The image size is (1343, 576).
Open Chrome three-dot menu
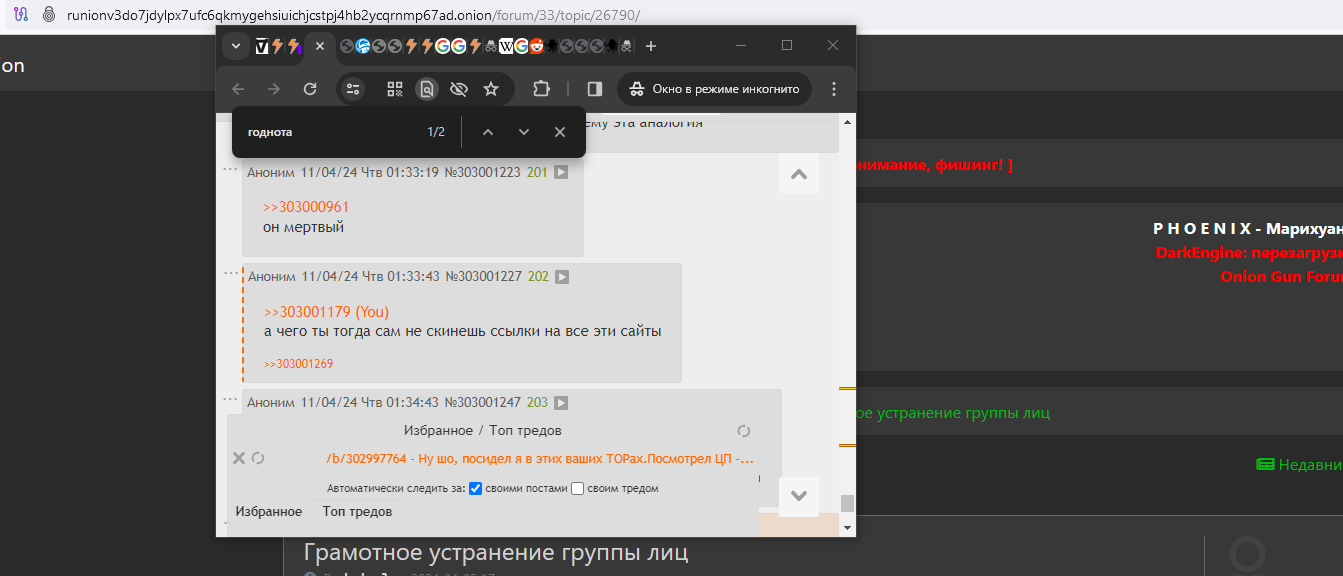(834, 89)
